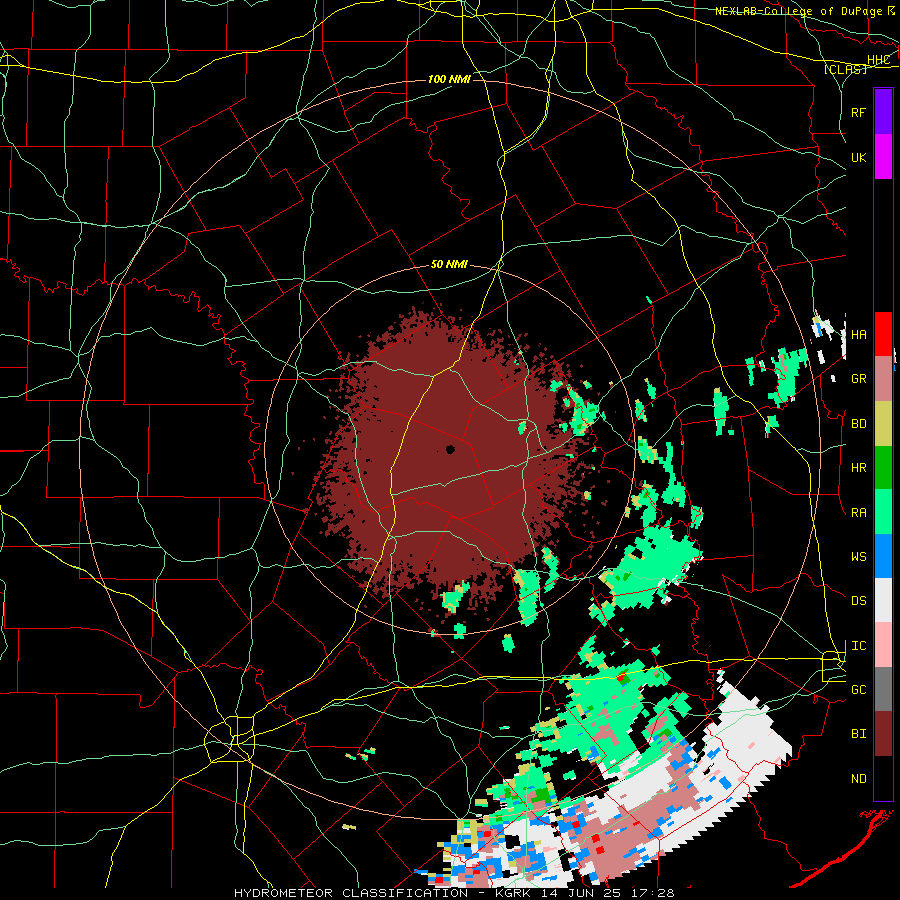Click the IC light pink legend swatch
The width and height of the screenshot is (900, 900).
pos(883,645)
